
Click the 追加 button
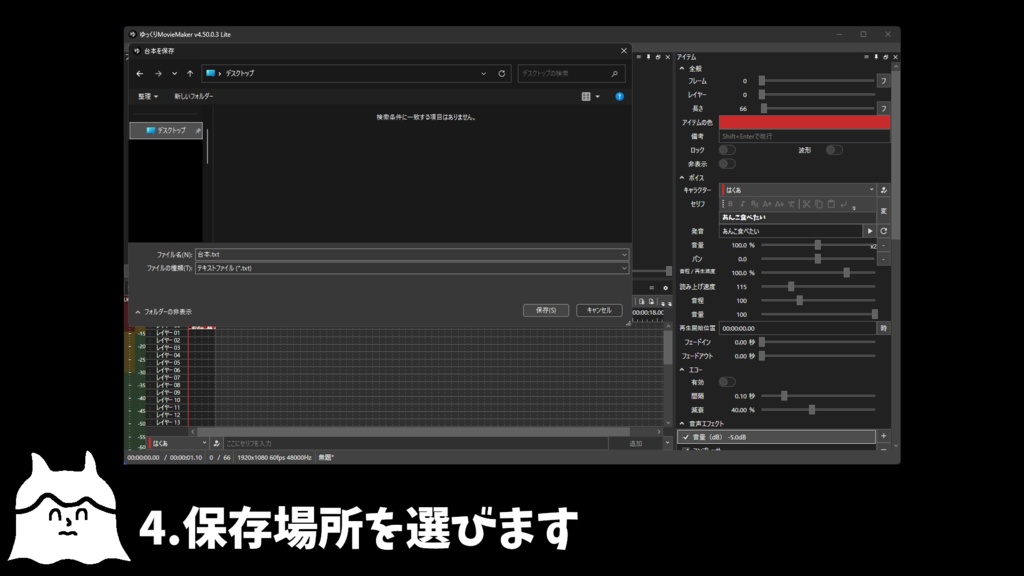pyautogui.click(x=635, y=443)
